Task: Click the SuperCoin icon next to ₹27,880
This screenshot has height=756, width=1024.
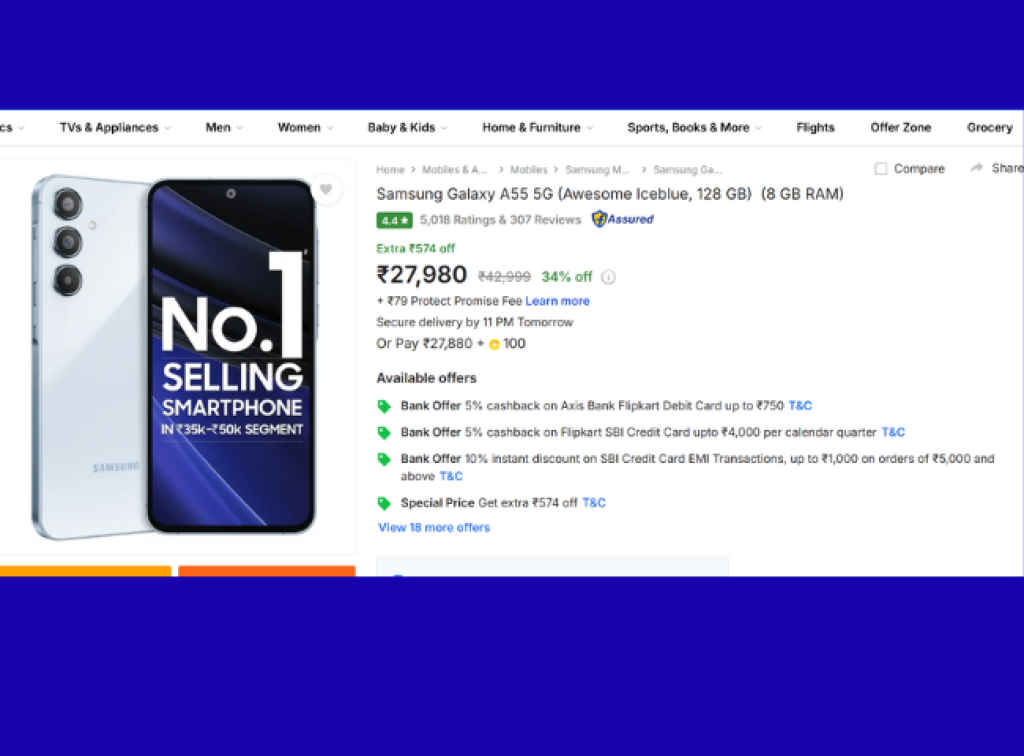Action: [493, 343]
